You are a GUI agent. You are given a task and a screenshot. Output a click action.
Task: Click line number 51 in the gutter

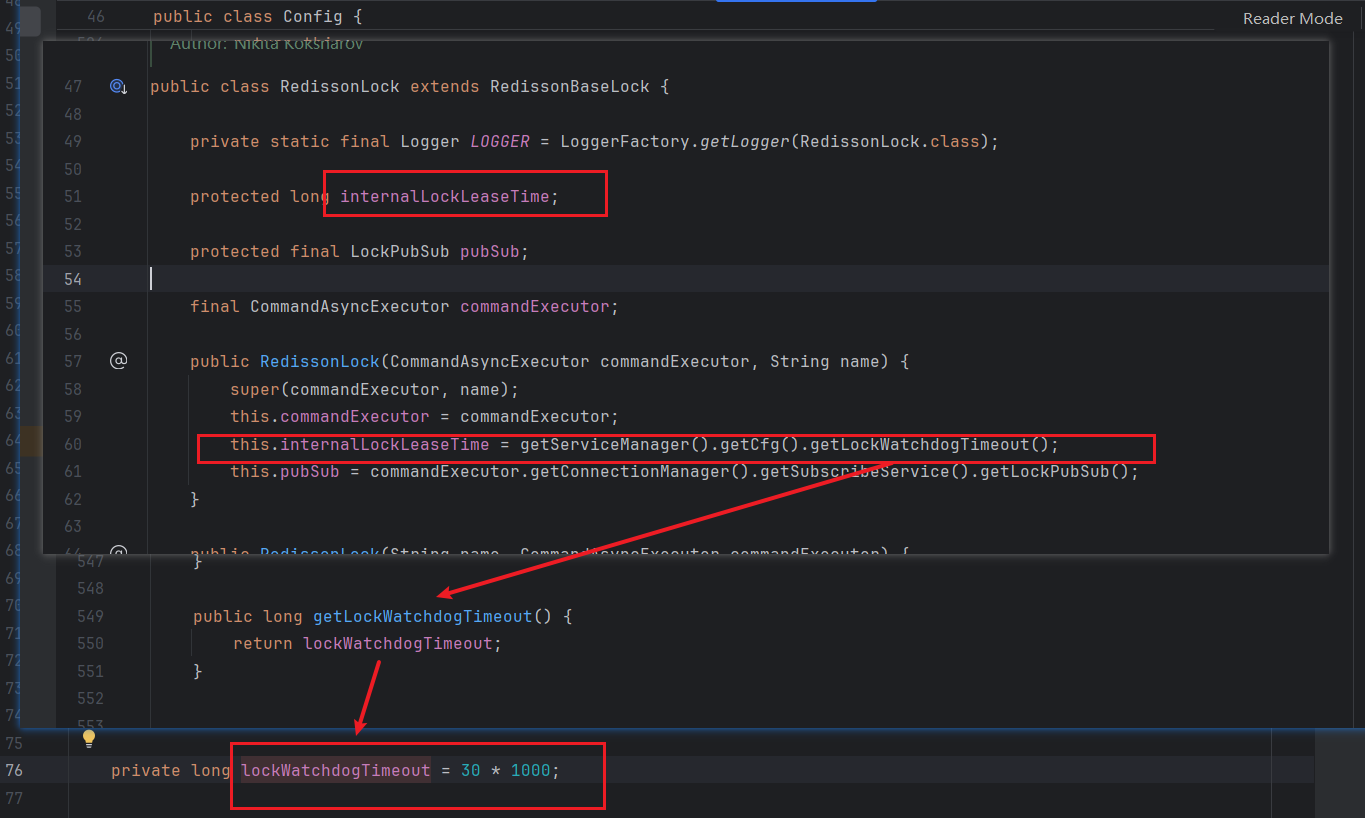tap(72, 197)
